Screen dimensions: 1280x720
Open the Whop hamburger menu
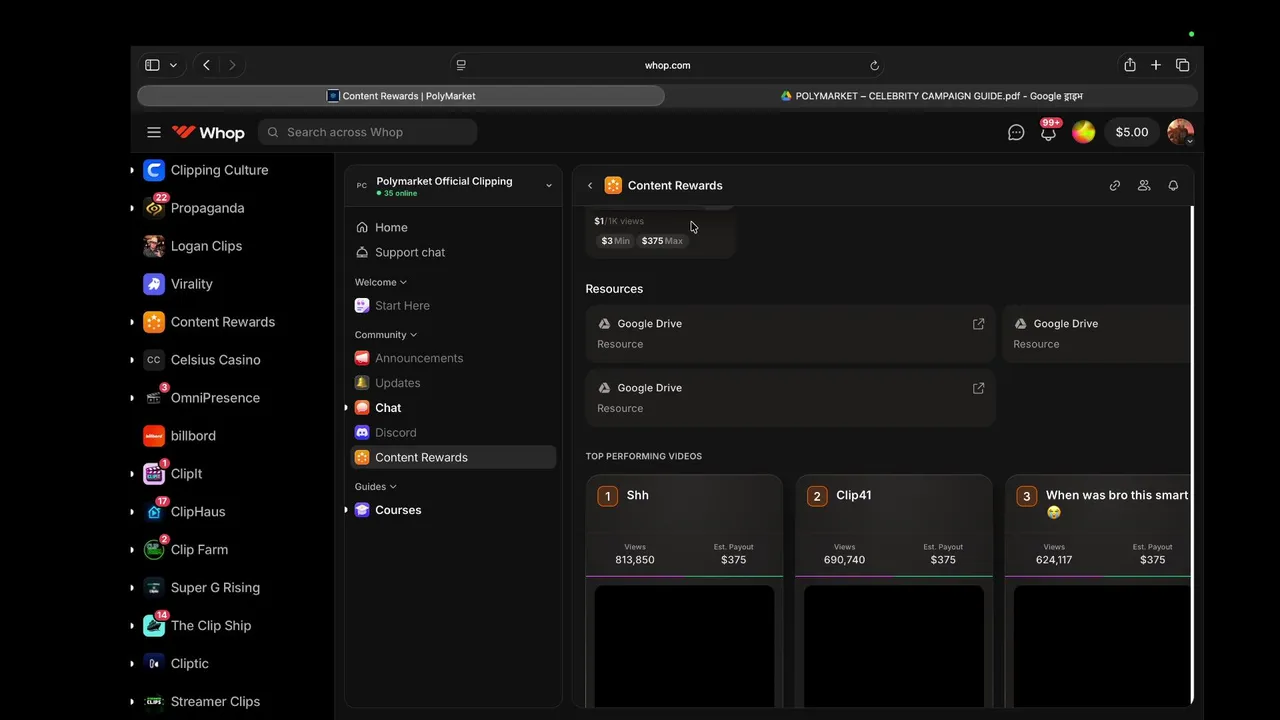tap(153, 132)
